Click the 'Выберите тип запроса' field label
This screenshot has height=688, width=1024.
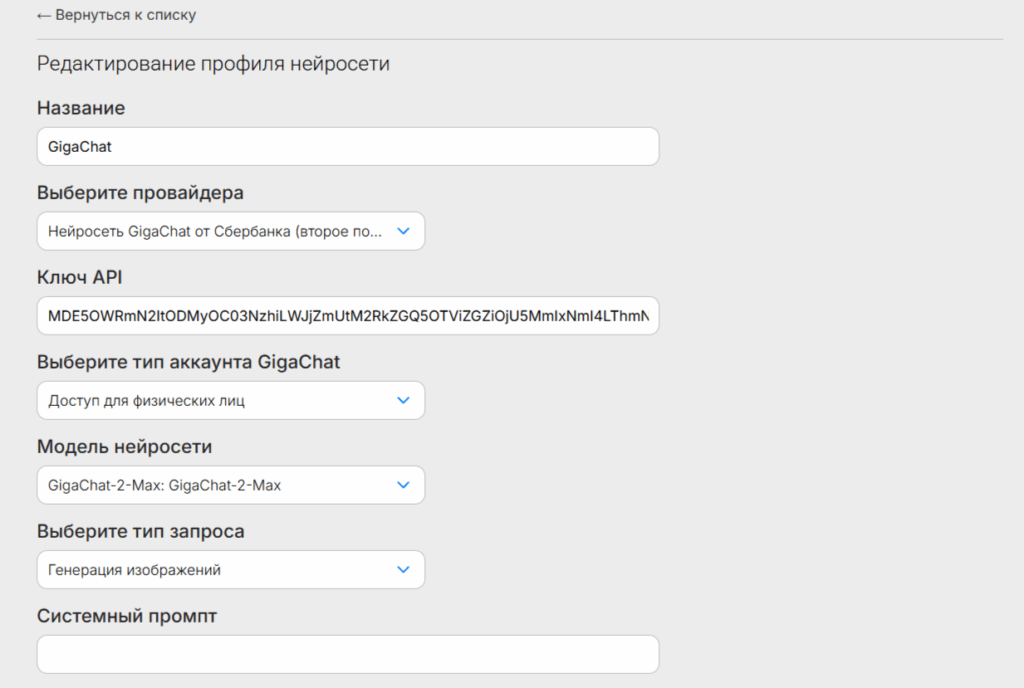pos(140,531)
